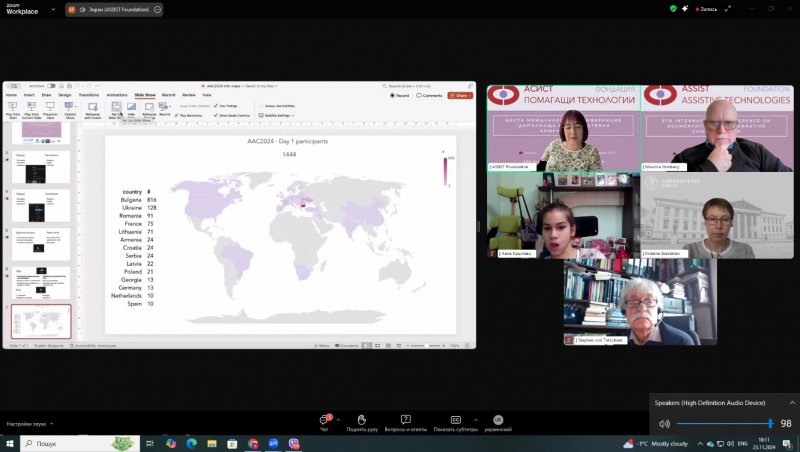Toggle Play Narrations checkbox

(x=176, y=115)
